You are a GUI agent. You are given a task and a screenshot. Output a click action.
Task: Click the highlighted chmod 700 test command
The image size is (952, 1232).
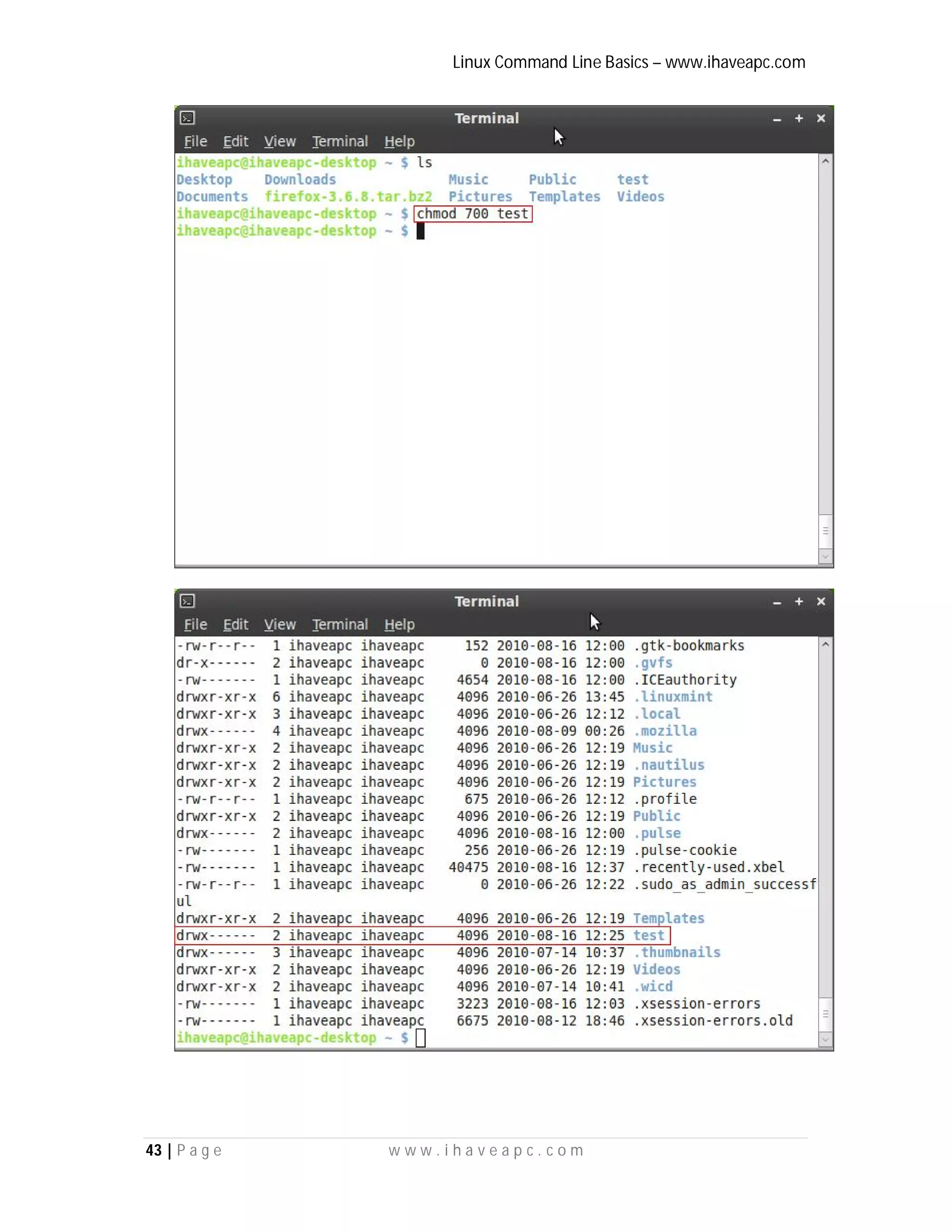coord(473,214)
